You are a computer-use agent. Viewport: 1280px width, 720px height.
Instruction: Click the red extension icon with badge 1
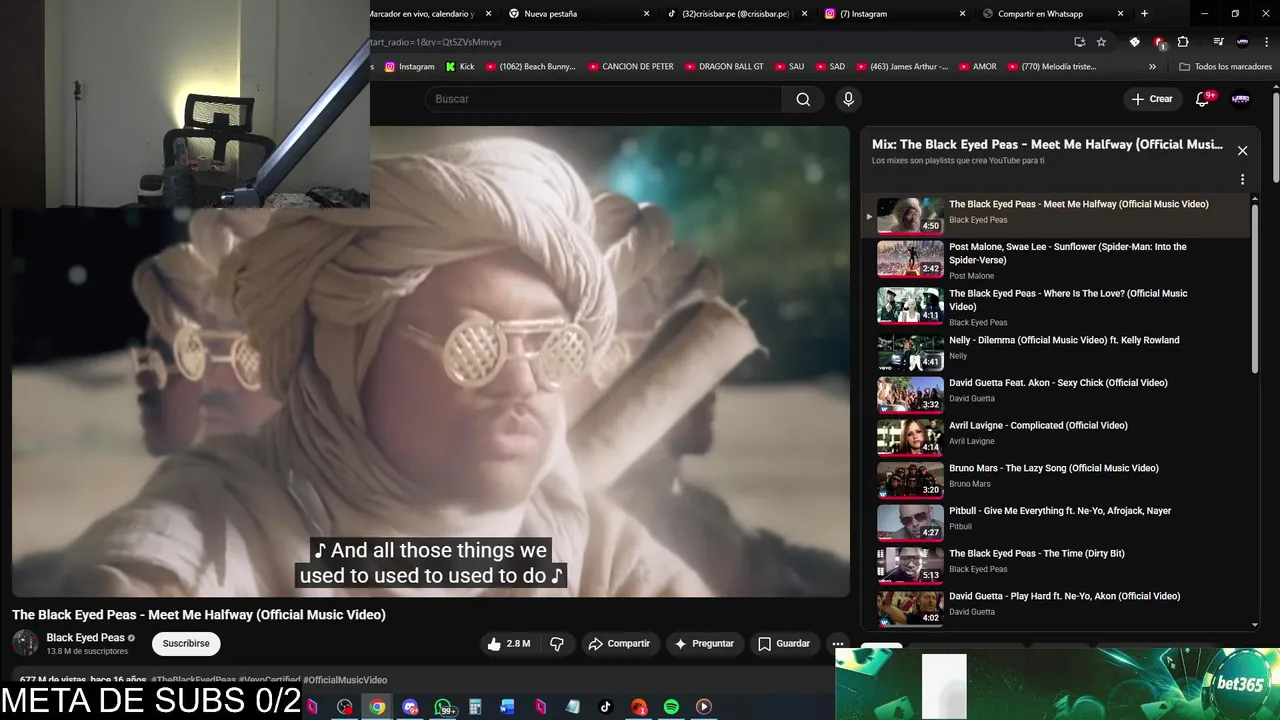(1159, 42)
